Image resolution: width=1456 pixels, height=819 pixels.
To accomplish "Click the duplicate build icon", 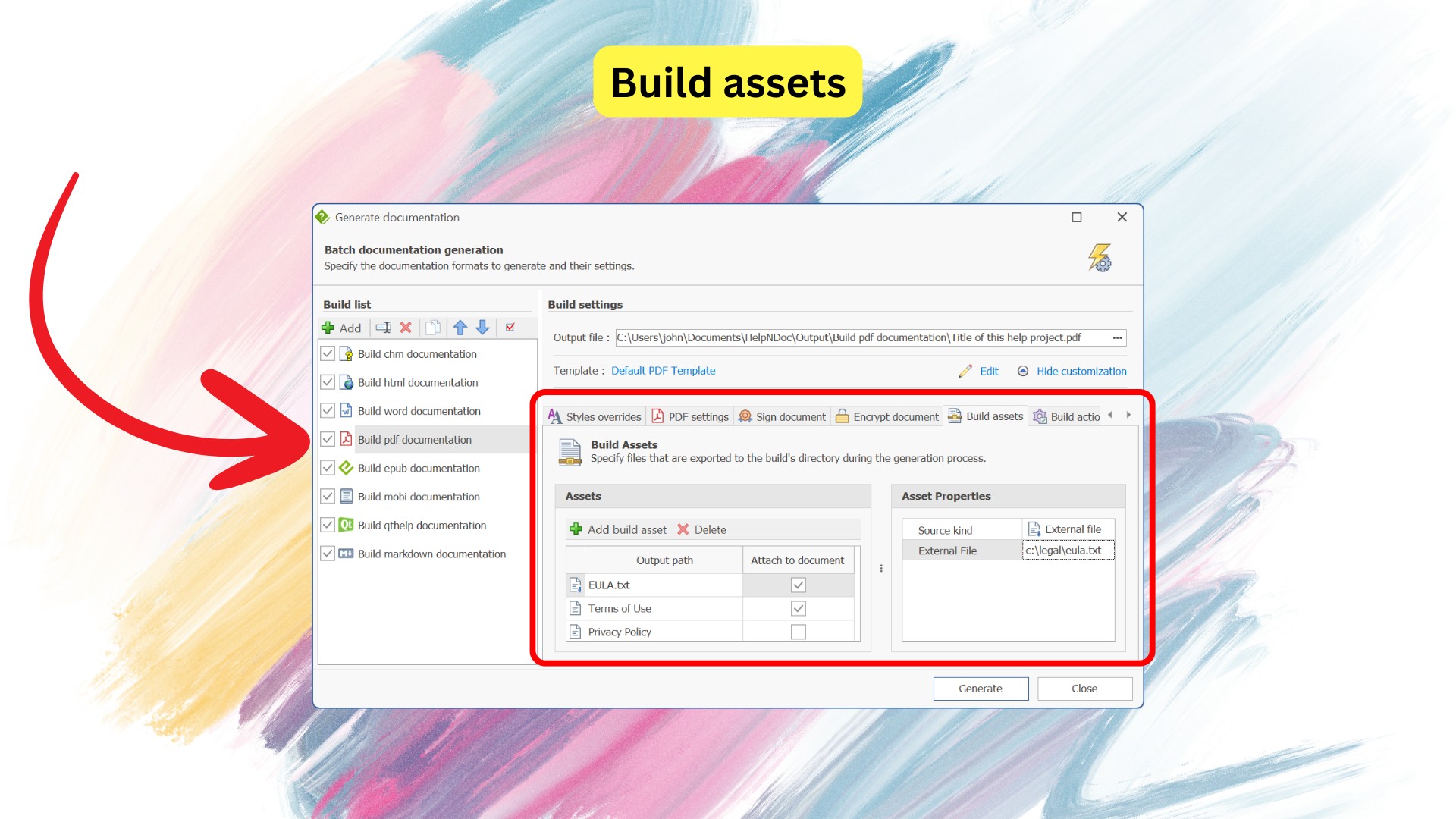I will (x=433, y=328).
